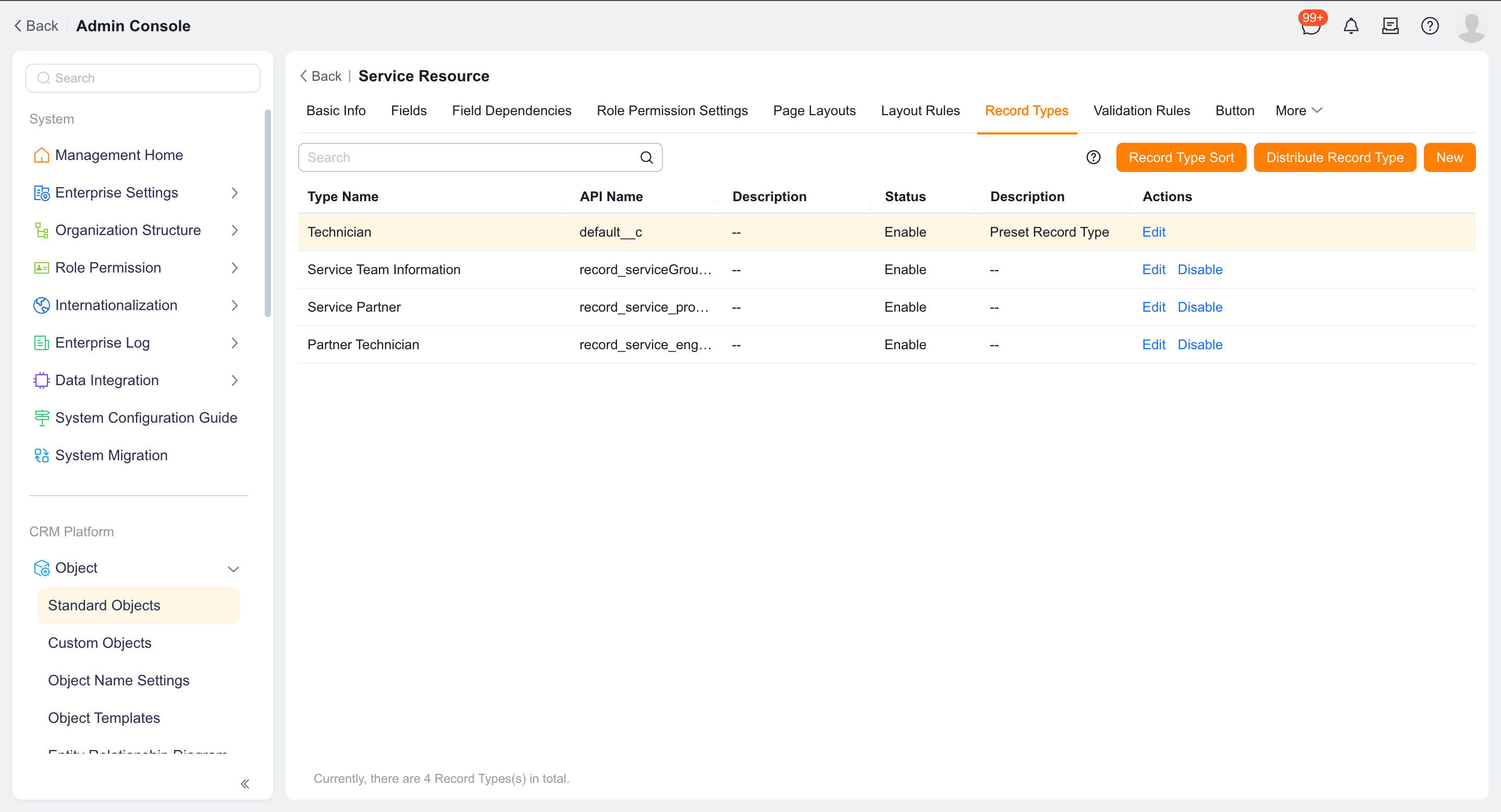Open the task list icon in header
Screen dimensions: 1501x812
(1391, 26)
